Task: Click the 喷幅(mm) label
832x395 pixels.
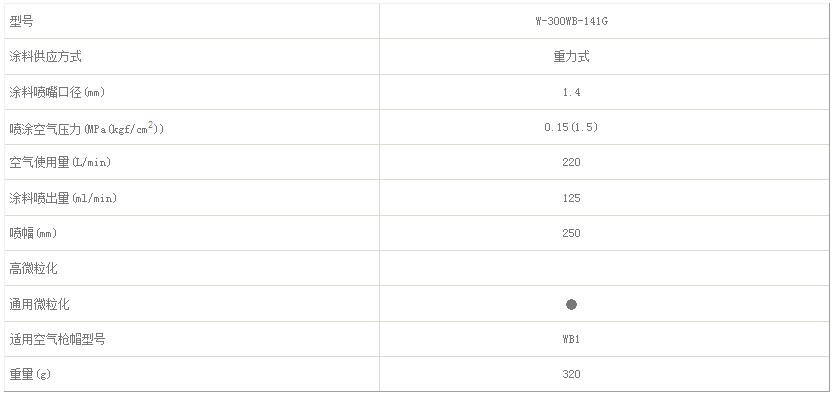Action: [x=33, y=233]
